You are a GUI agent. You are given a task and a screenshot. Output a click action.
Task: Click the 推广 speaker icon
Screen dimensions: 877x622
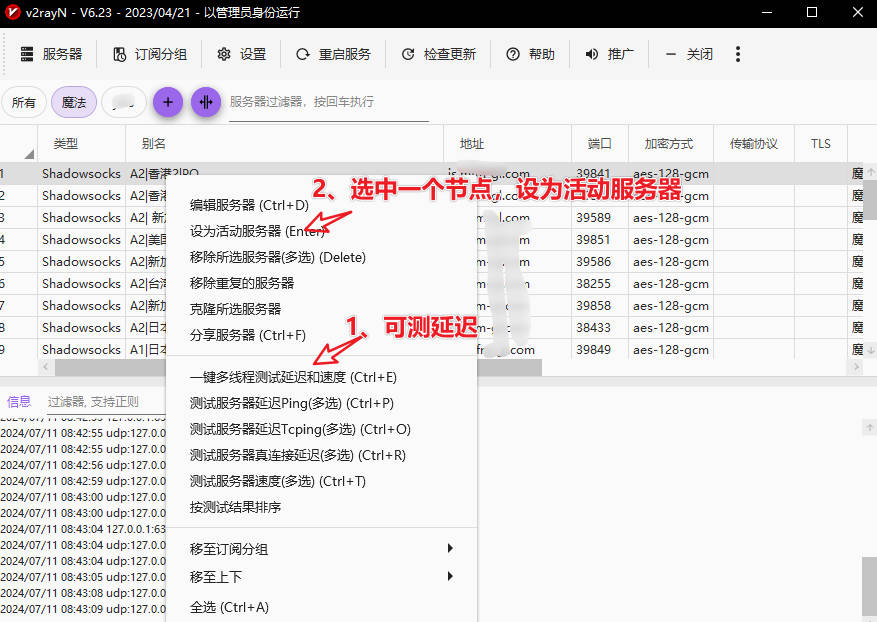click(592, 54)
